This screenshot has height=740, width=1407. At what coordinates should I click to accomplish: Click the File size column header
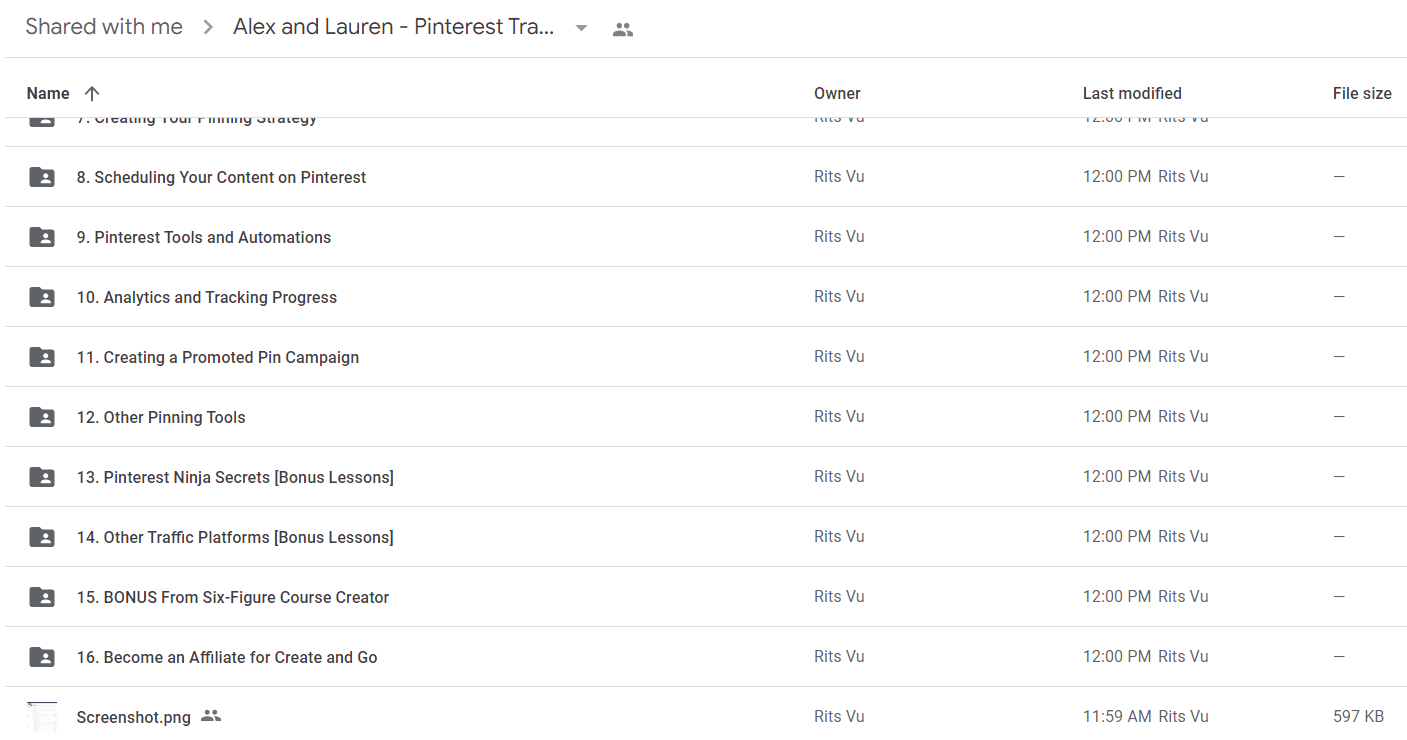(x=1362, y=93)
